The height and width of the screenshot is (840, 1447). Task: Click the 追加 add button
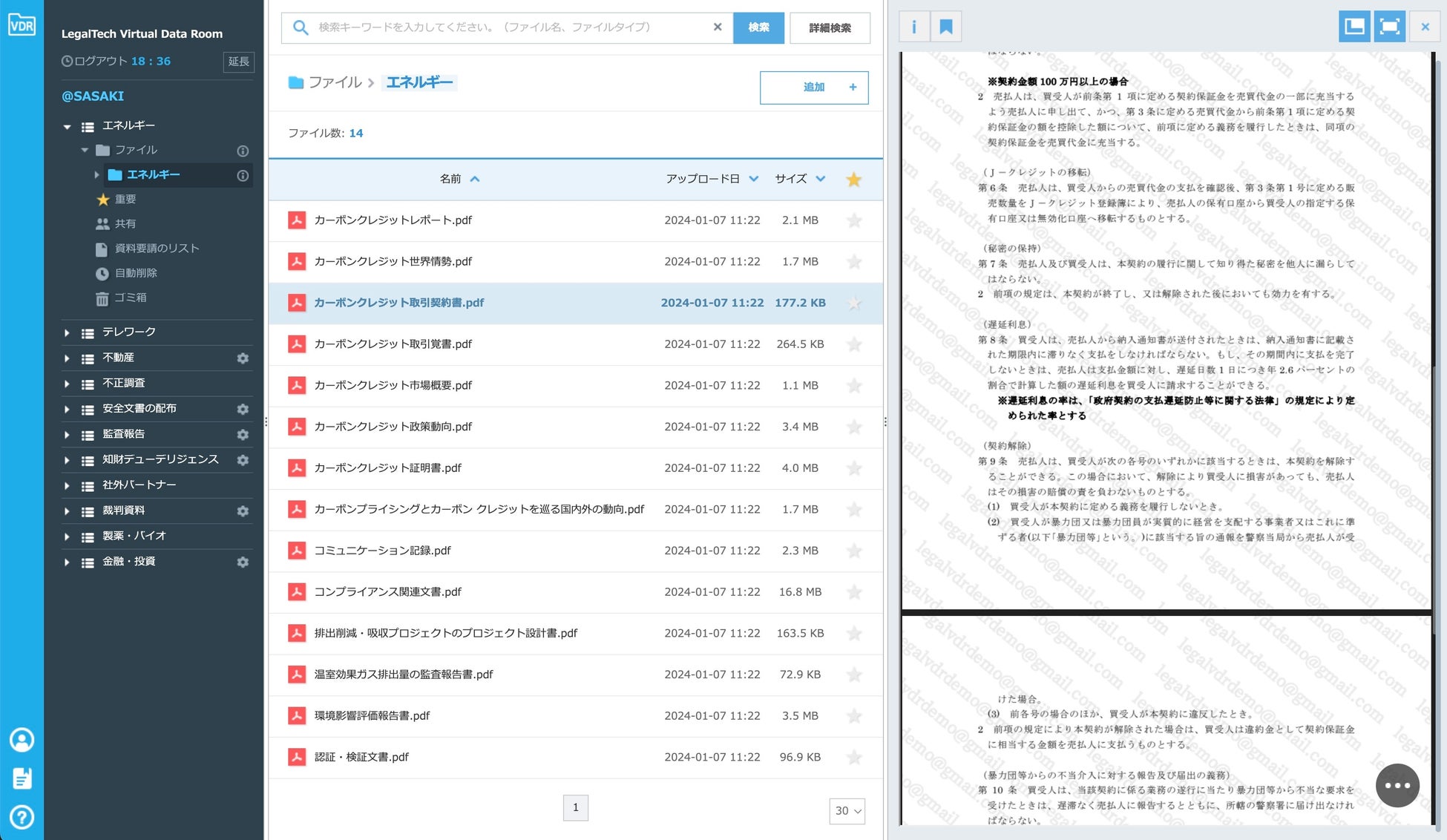814,88
